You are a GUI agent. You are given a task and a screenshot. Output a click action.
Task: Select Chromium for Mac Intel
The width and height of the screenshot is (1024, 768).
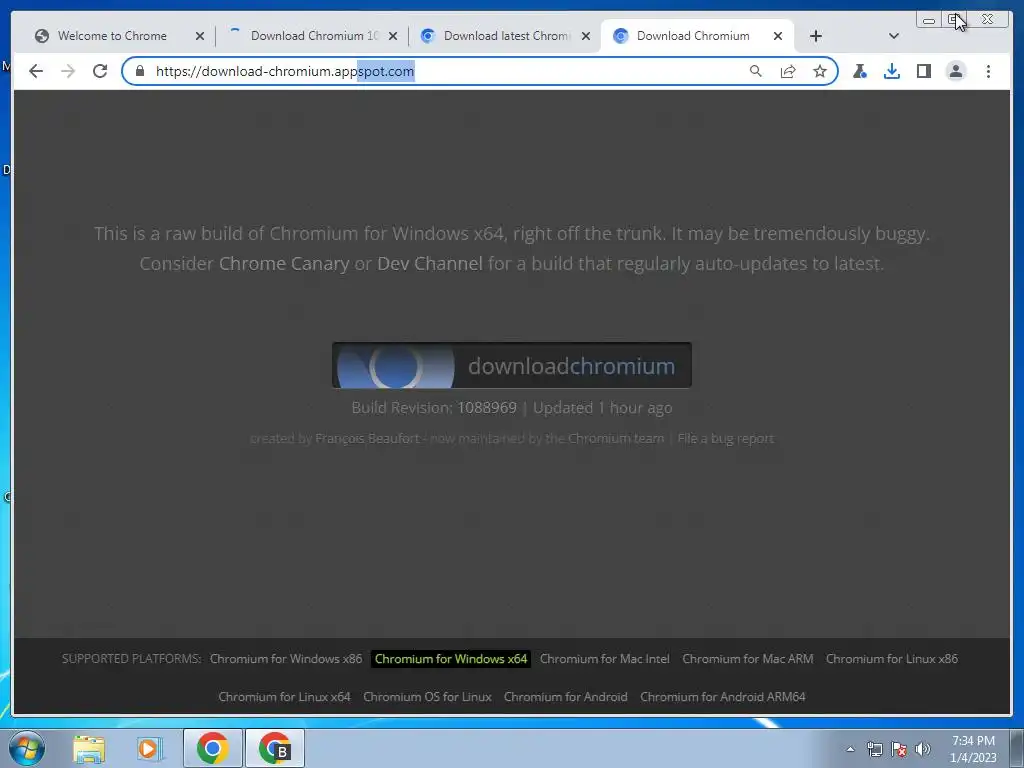[x=605, y=659]
